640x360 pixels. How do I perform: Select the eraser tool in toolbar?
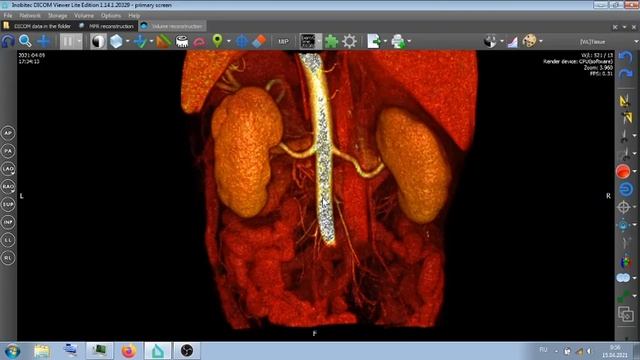[x=259, y=41]
